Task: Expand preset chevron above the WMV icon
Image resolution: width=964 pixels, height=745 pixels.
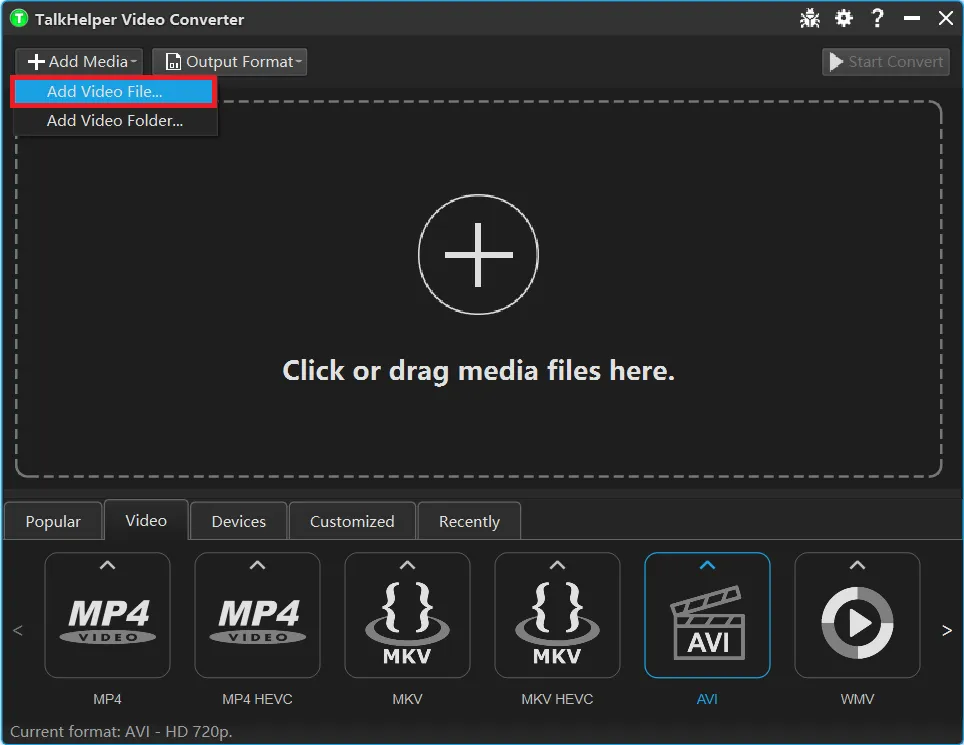Action: coord(857,566)
